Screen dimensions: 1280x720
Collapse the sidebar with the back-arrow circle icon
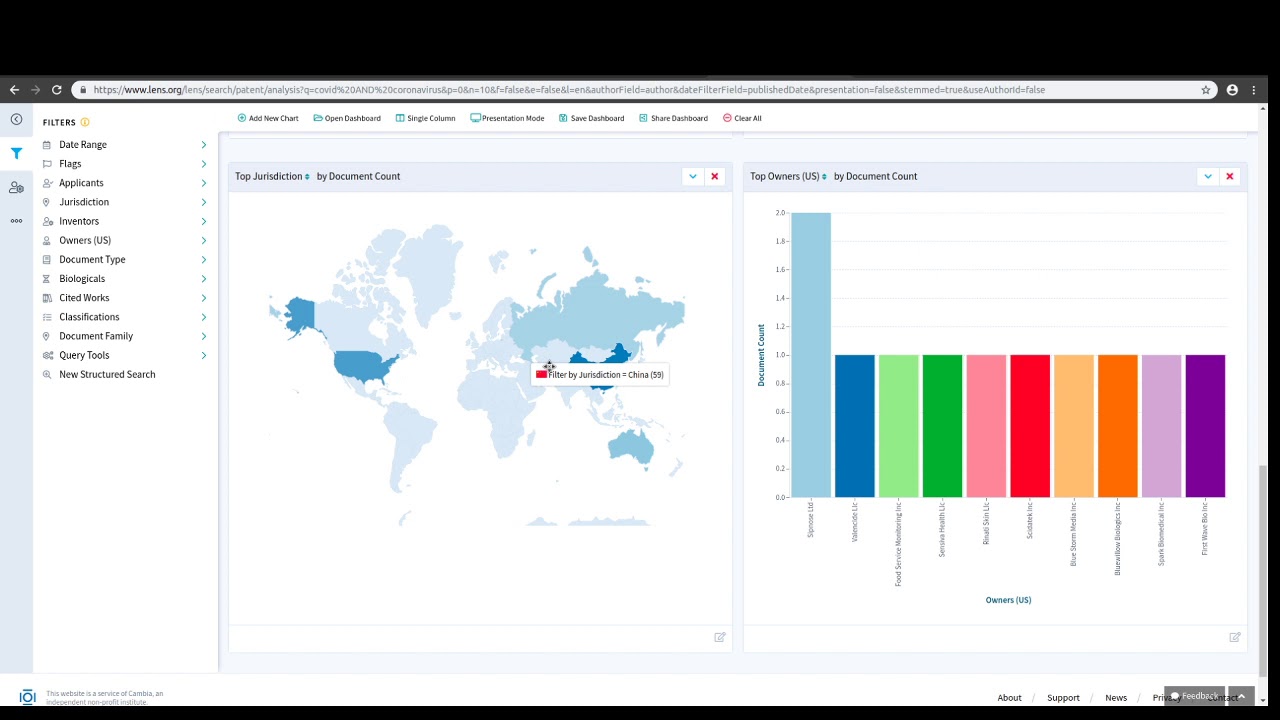click(x=16, y=119)
